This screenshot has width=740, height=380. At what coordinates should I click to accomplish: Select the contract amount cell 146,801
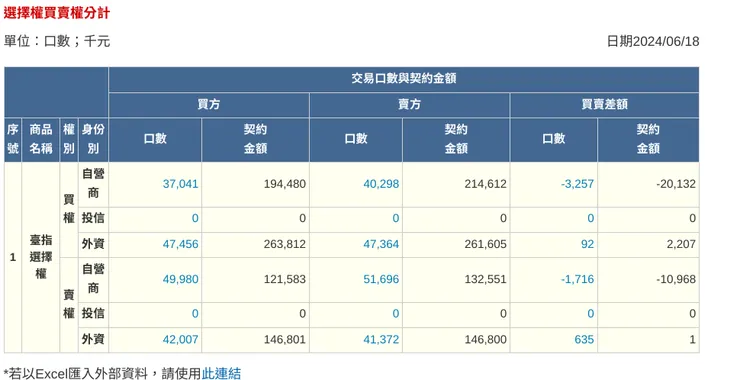point(255,339)
